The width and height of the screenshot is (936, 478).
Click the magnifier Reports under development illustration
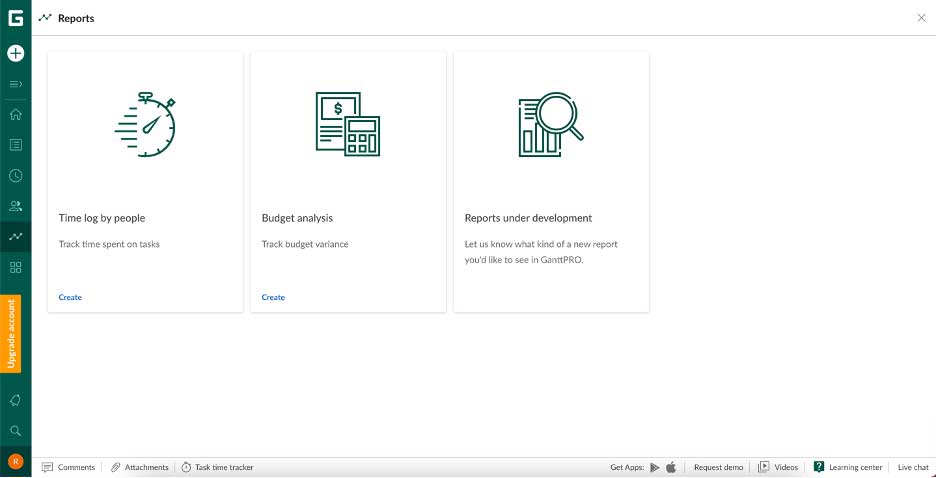(550, 124)
